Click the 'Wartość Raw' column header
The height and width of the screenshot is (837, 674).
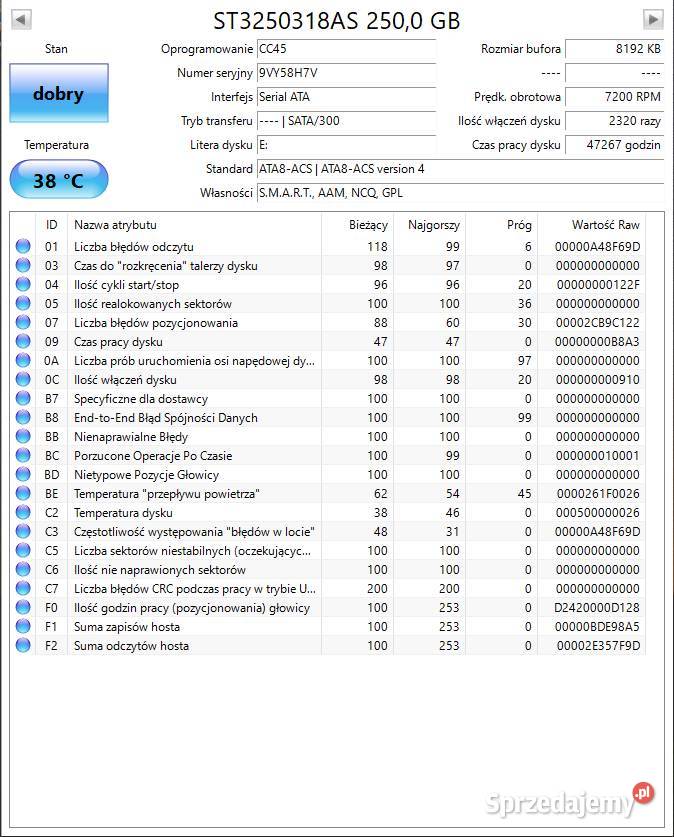tap(604, 225)
